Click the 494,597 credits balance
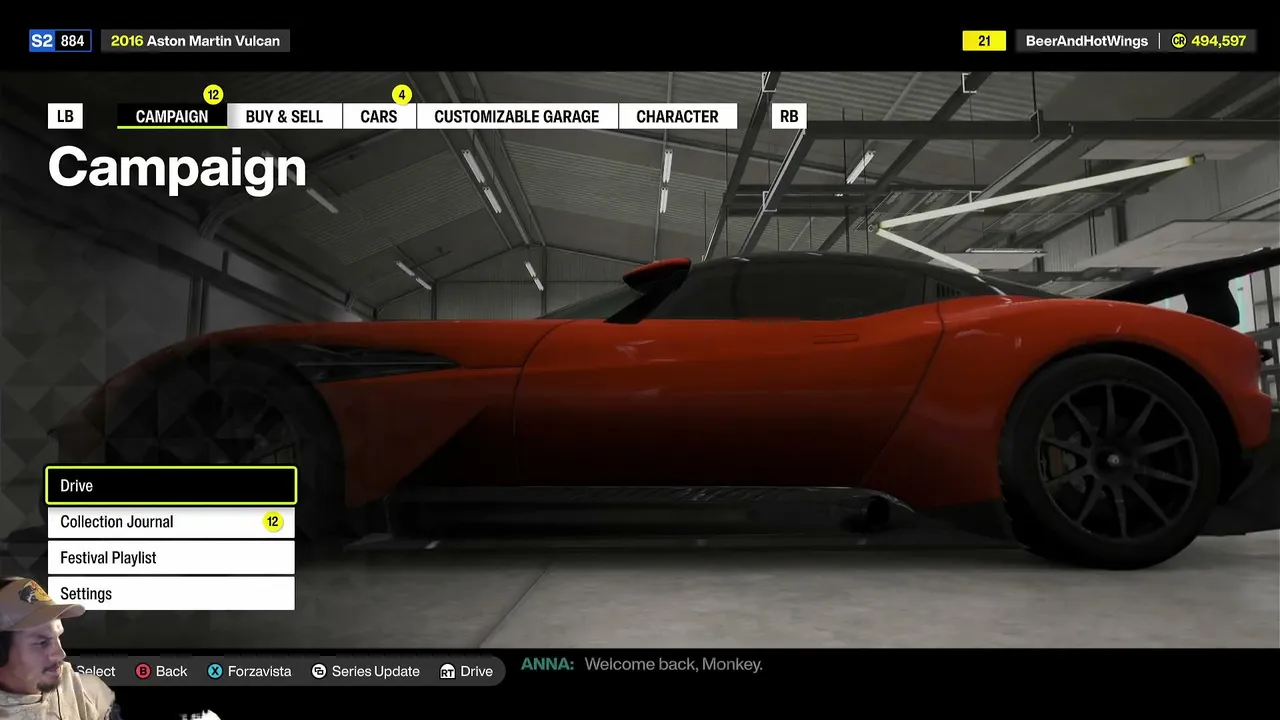The image size is (1280, 720). pos(1219,41)
